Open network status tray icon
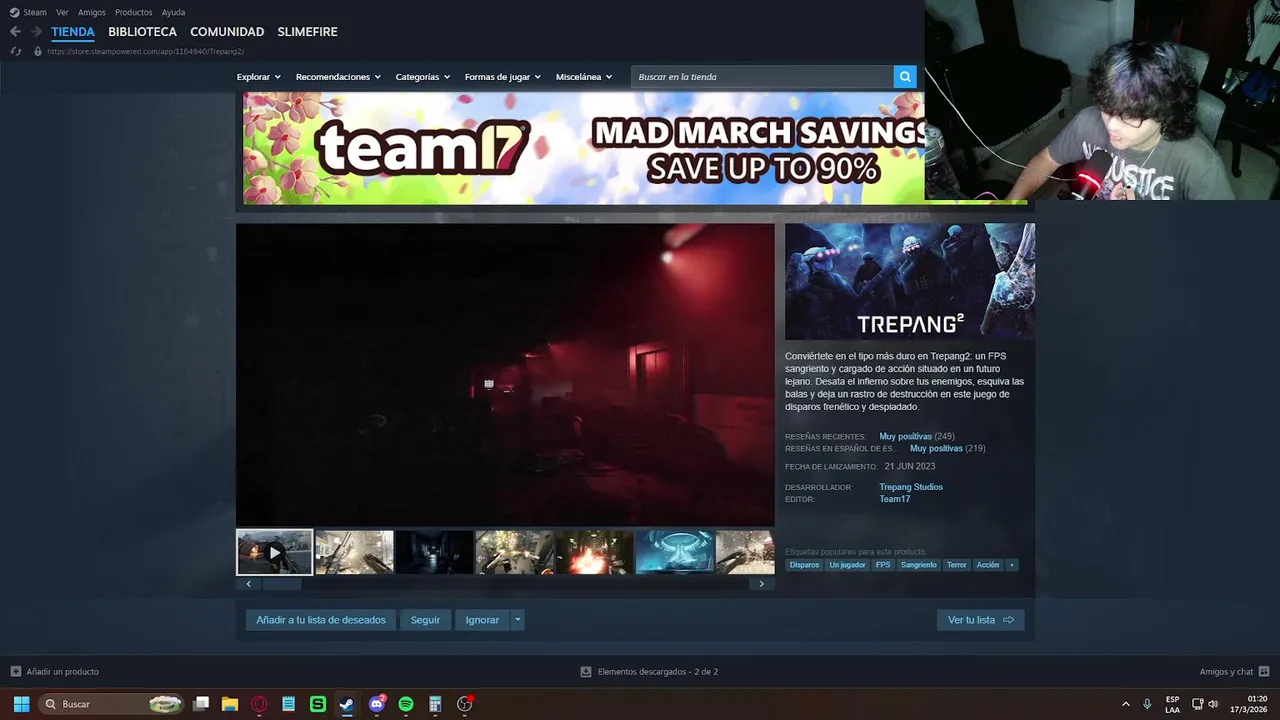 click(x=1198, y=704)
